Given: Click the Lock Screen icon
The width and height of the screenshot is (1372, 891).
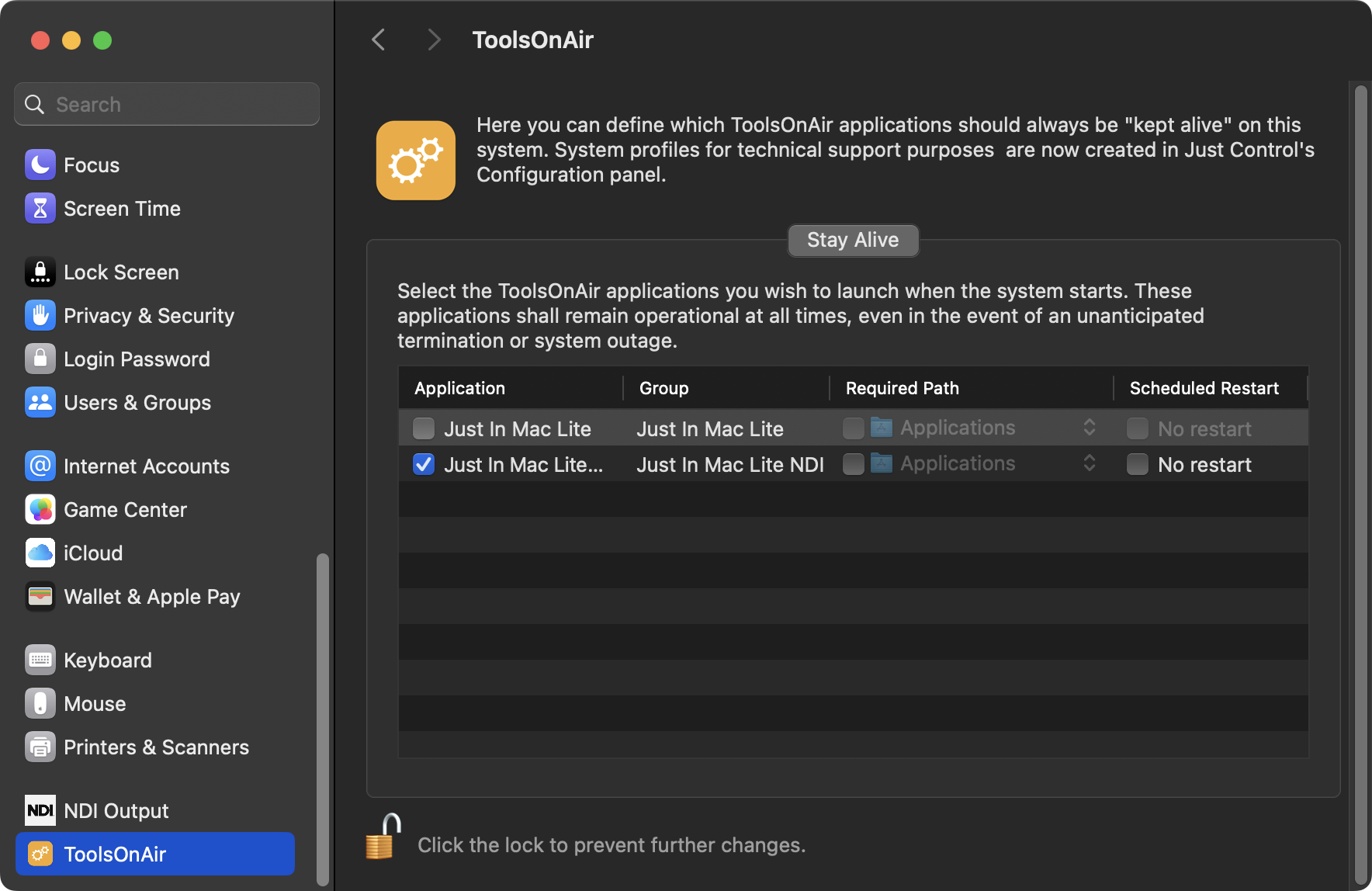Looking at the screenshot, I should (40, 272).
